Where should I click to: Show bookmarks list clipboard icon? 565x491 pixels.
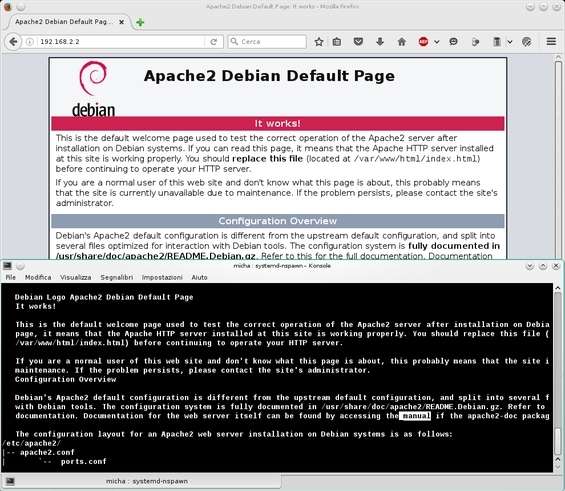click(x=337, y=42)
